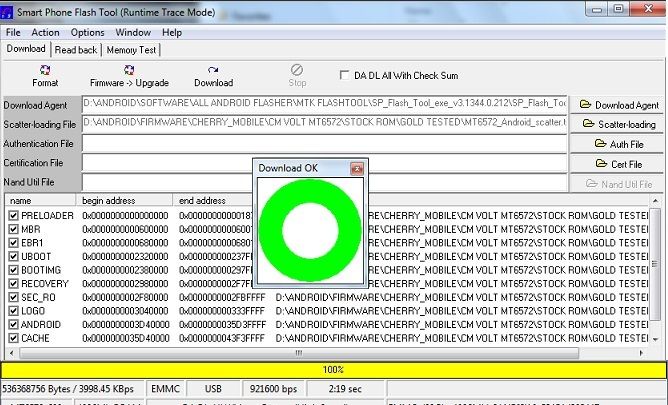Screen dimensions: 668x405
Task: Click the Stop toolbar icon
Action: tap(297, 75)
